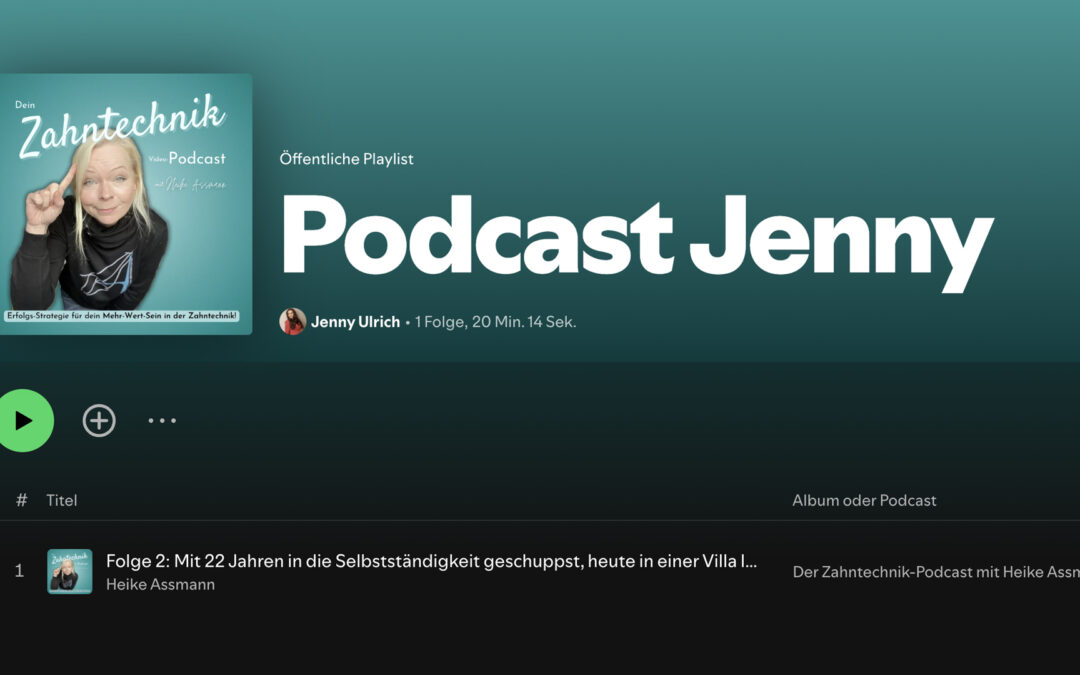Image resolution: width=1080 pixels, height=675 pixels.
Task: Click the 'Podcast Jenny' playlist title heading
Action: [x=636, y=237]
